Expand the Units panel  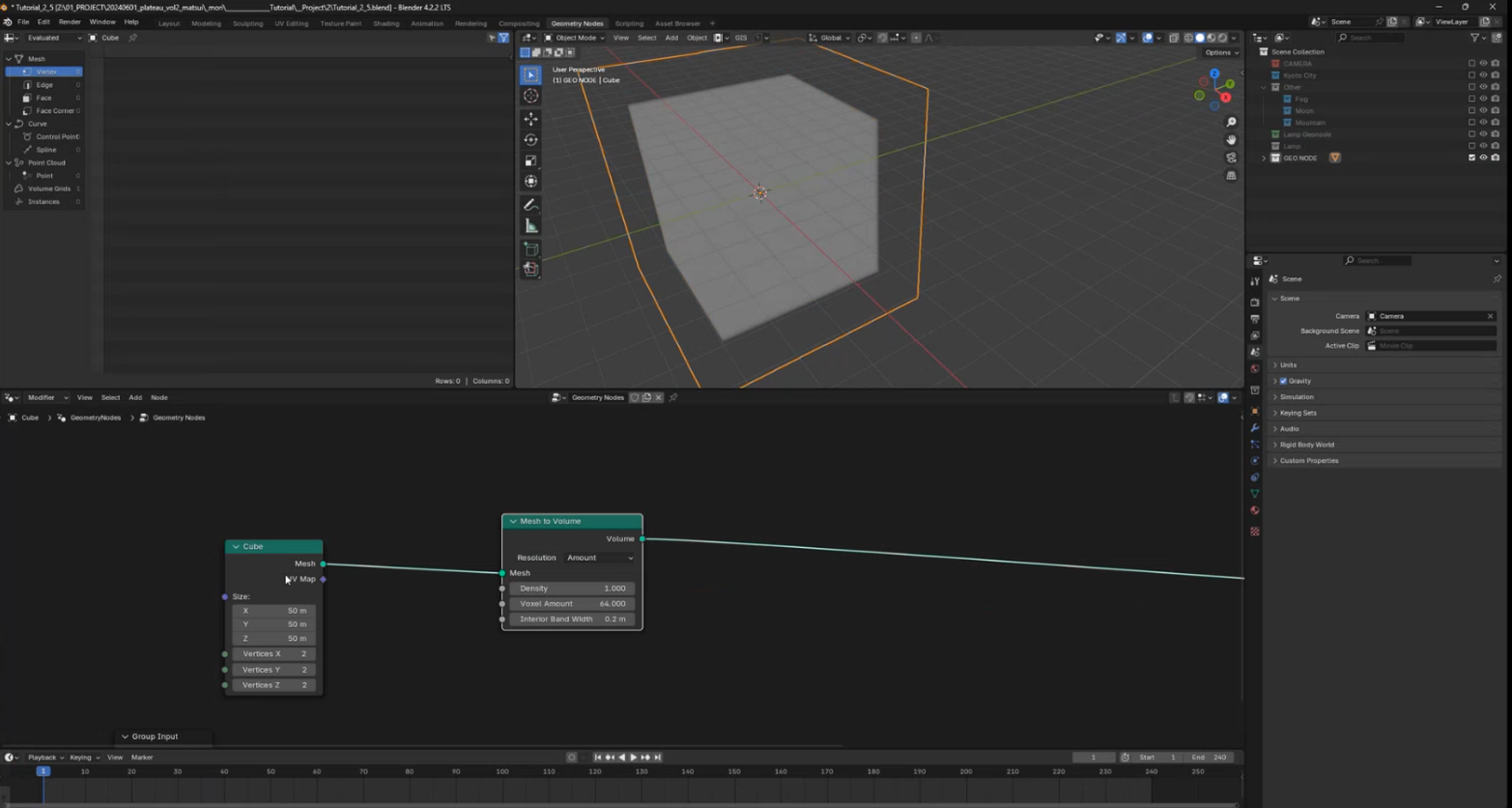coord(1288,365)
